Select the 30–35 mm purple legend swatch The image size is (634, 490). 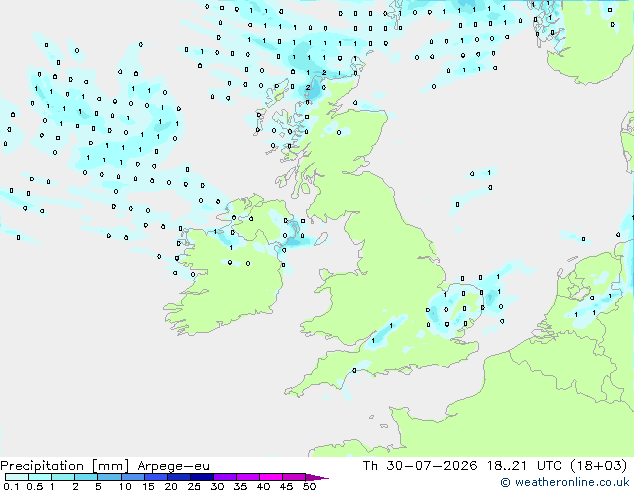pos(224,477)
